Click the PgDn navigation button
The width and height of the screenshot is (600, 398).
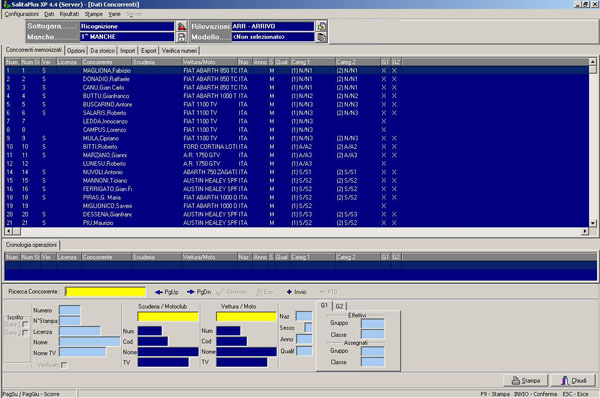(199, 292)
